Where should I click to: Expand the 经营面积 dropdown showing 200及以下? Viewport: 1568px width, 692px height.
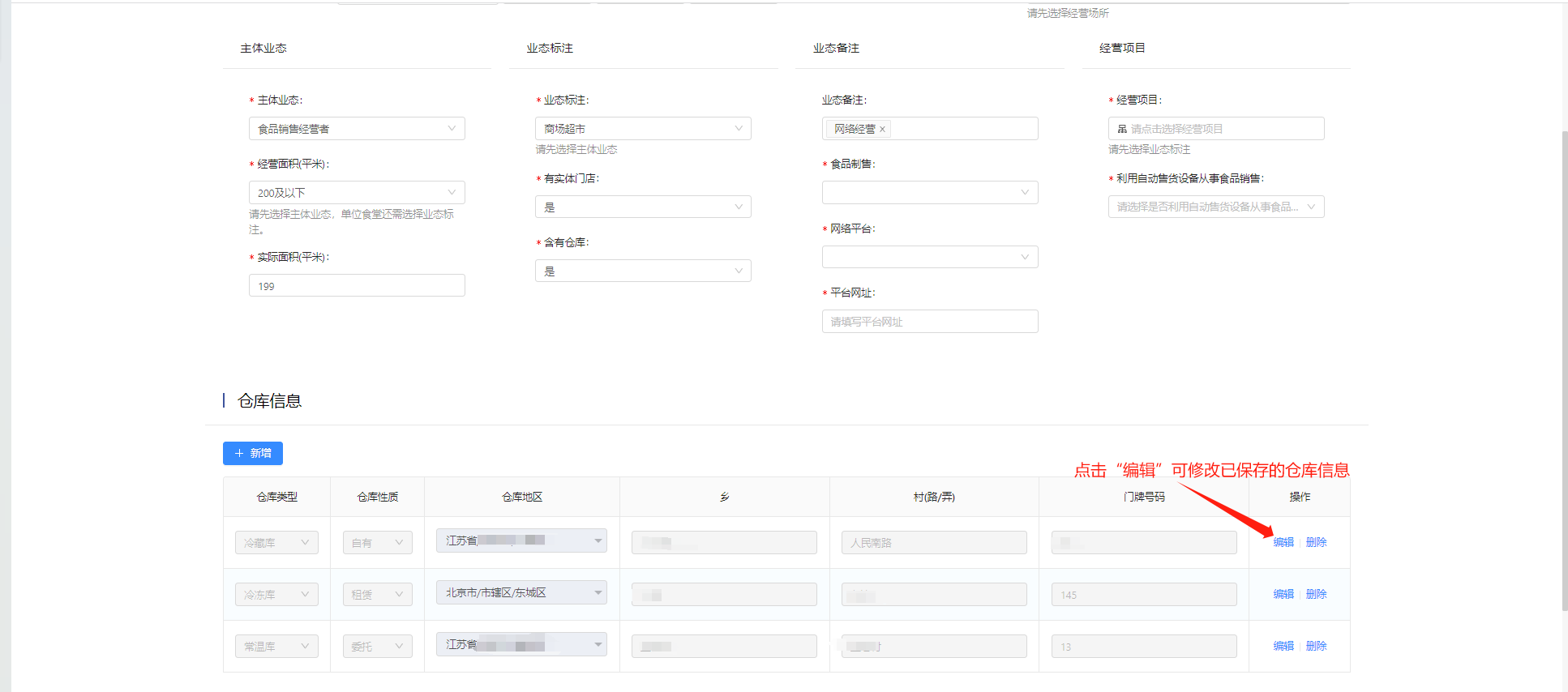click(357, 193)
